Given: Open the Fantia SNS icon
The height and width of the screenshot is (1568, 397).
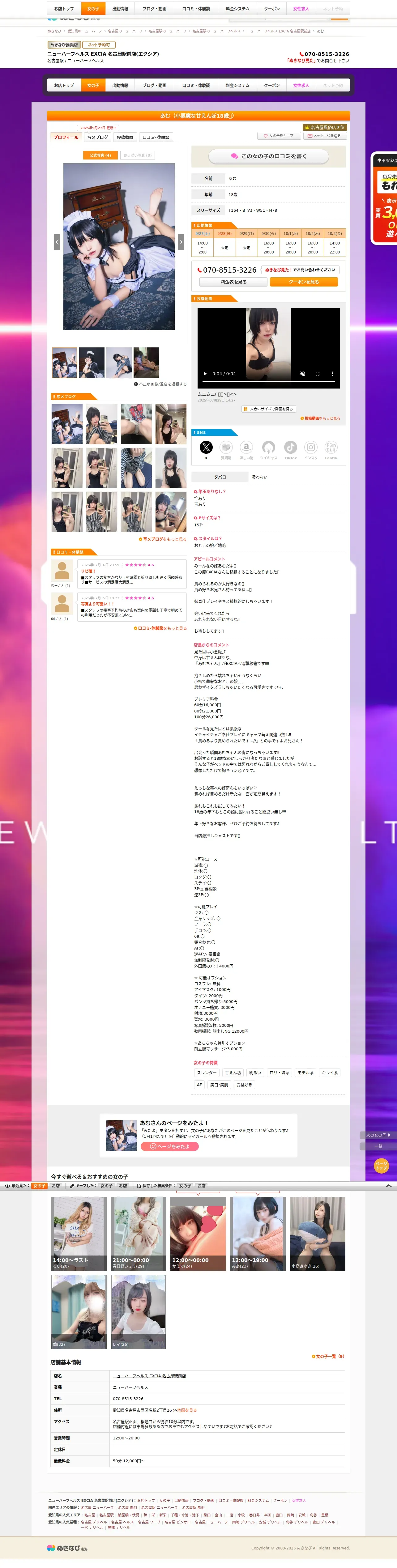Looking at the screenshot, I should (331, 447).
